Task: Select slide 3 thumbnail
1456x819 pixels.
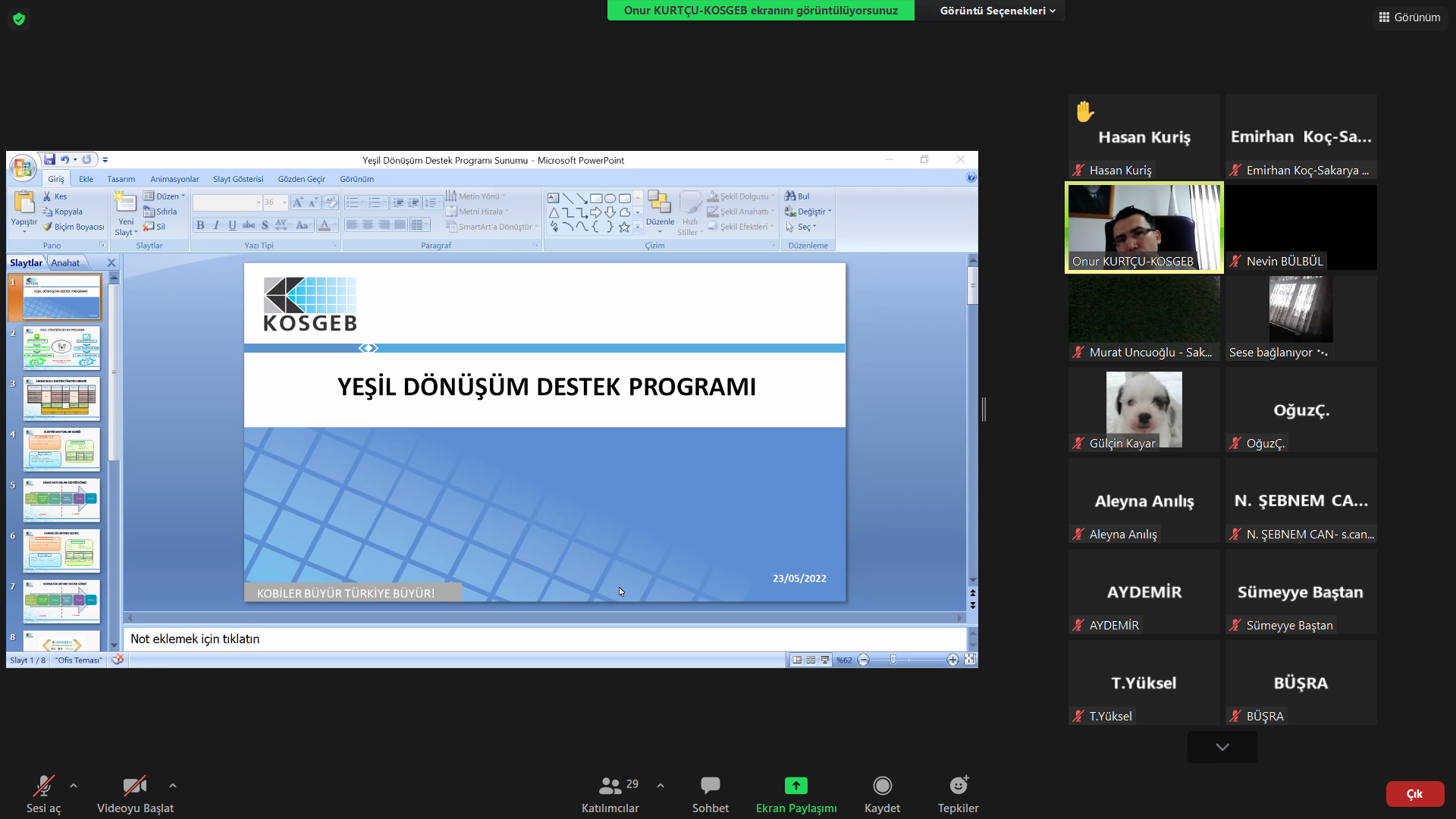Action: pos(61,398)
